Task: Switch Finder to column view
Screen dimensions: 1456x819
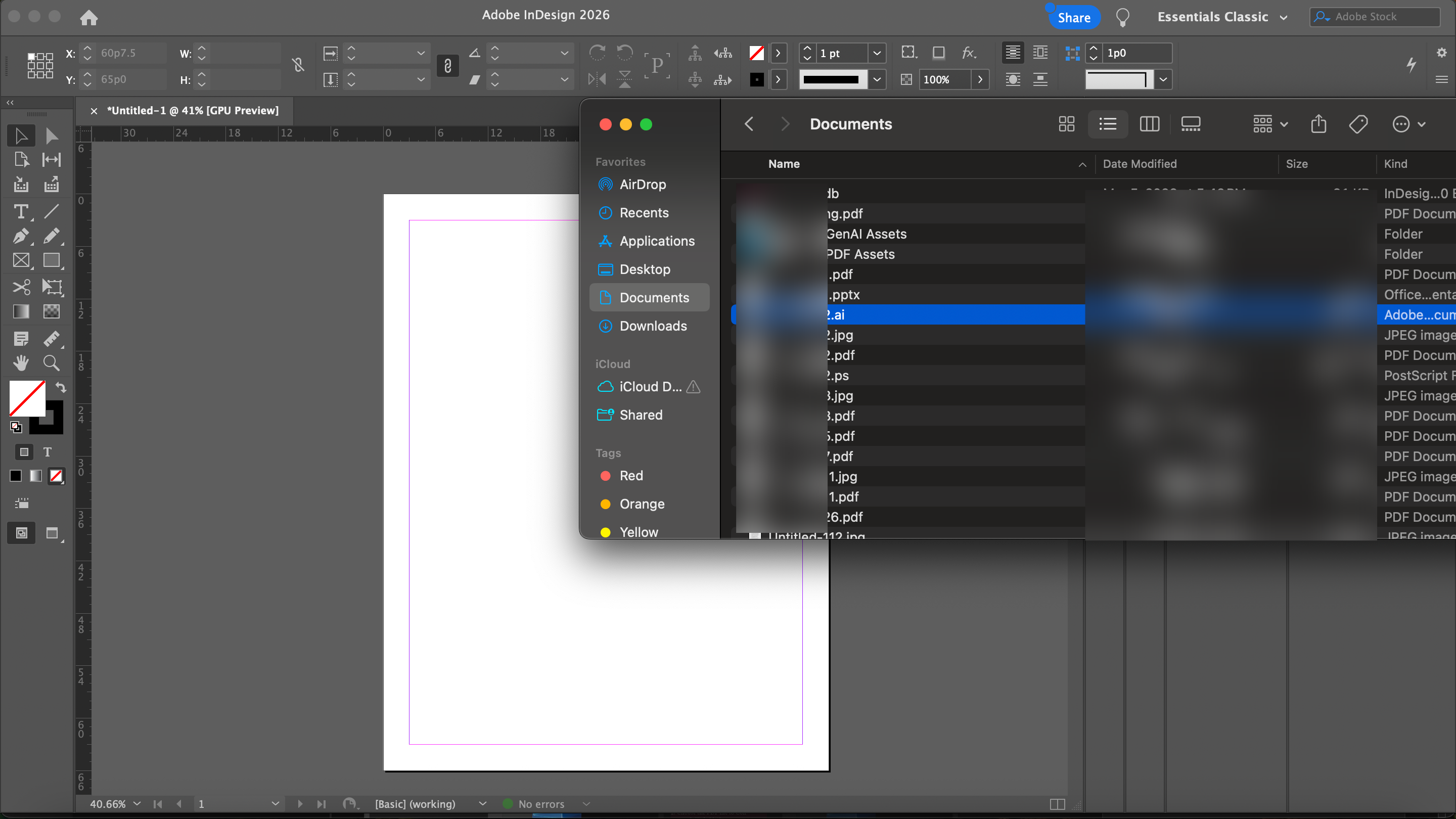Action: [1149, 124]
